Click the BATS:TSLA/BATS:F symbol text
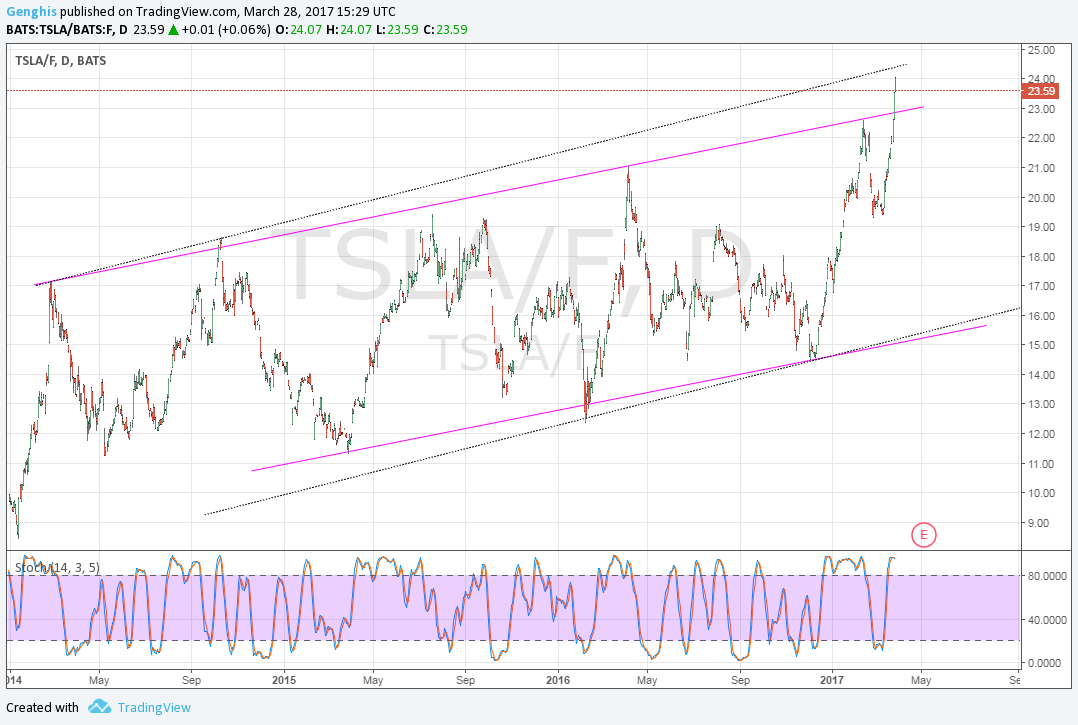 [60, 30]
